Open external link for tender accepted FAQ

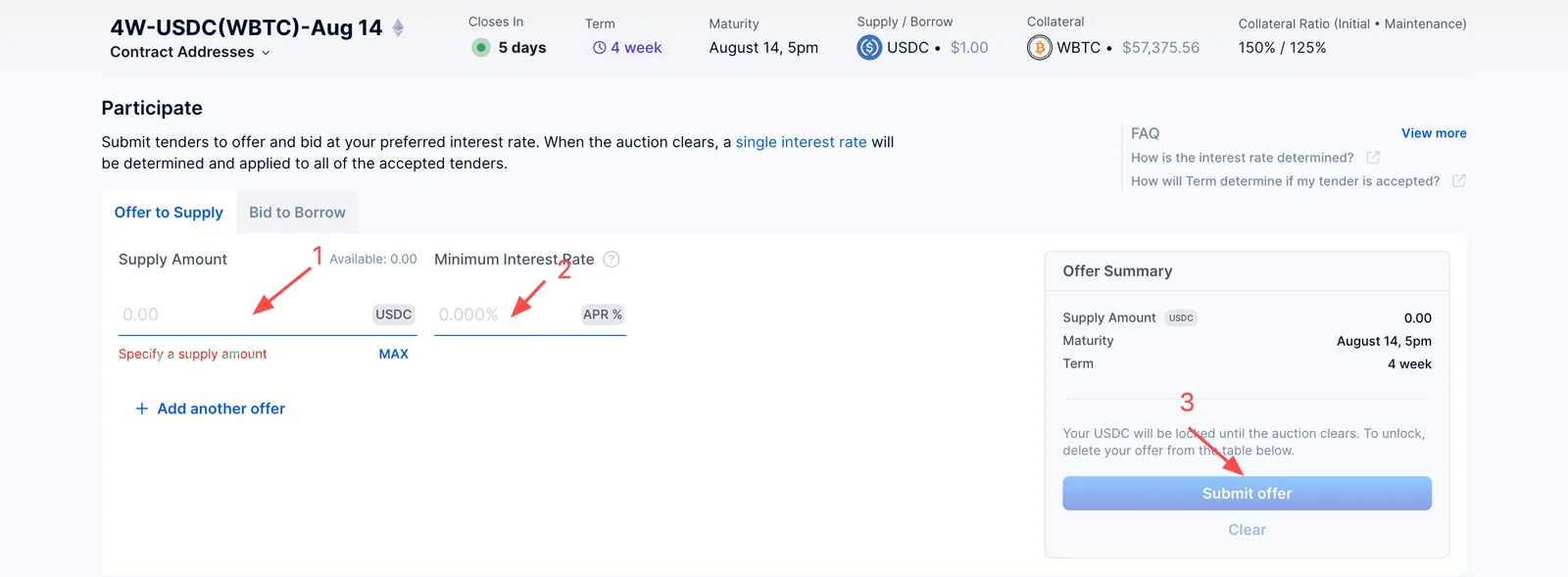point(1459,181)
